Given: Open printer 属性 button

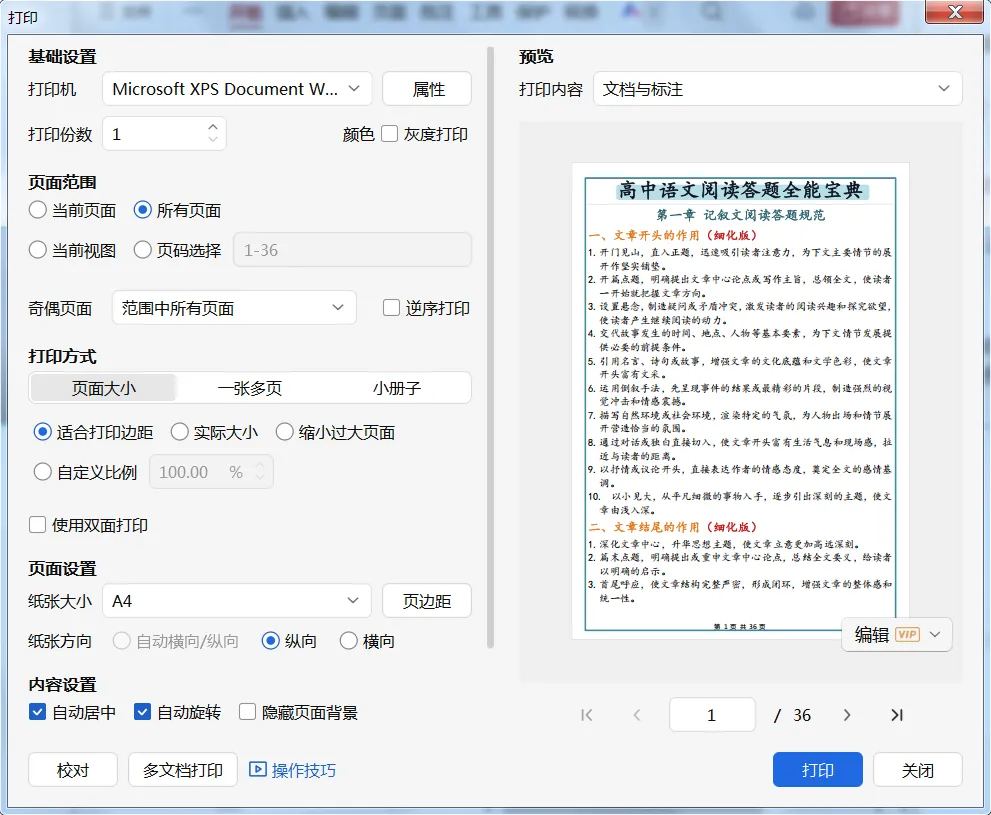Looking at the screenshot, I should tap(427, 89).
